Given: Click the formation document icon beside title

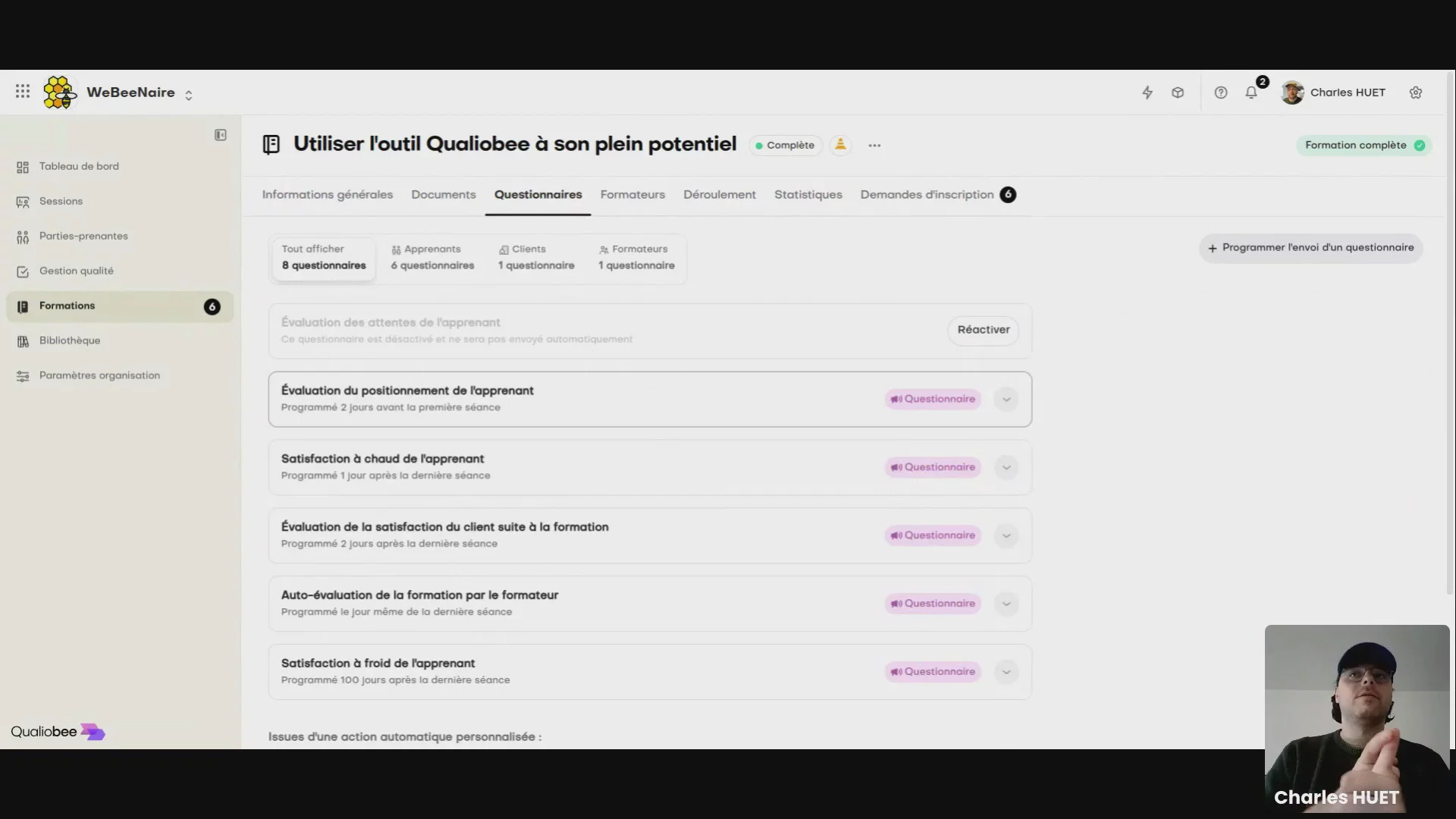Looking at the screenshot, I should click(271, 144).
